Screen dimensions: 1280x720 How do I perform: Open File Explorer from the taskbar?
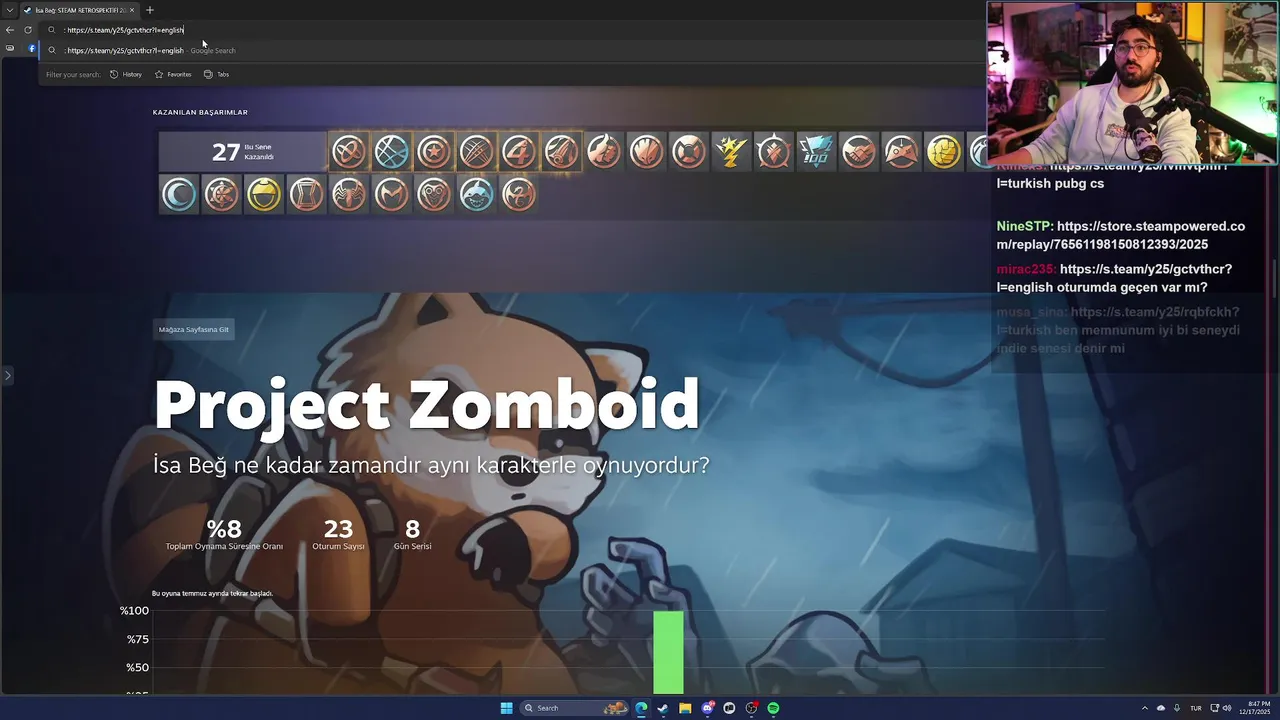coord(685,708)
